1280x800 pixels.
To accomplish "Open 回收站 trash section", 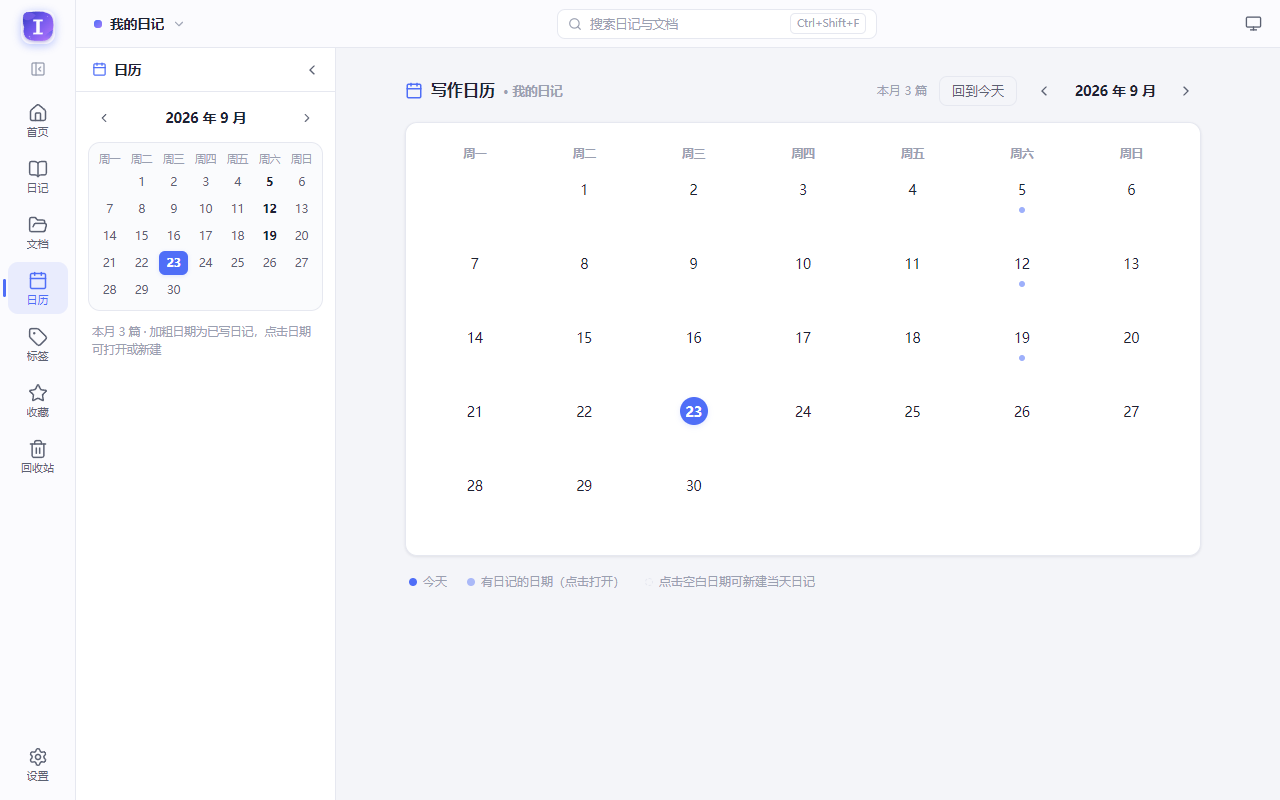I will (38, 456).
